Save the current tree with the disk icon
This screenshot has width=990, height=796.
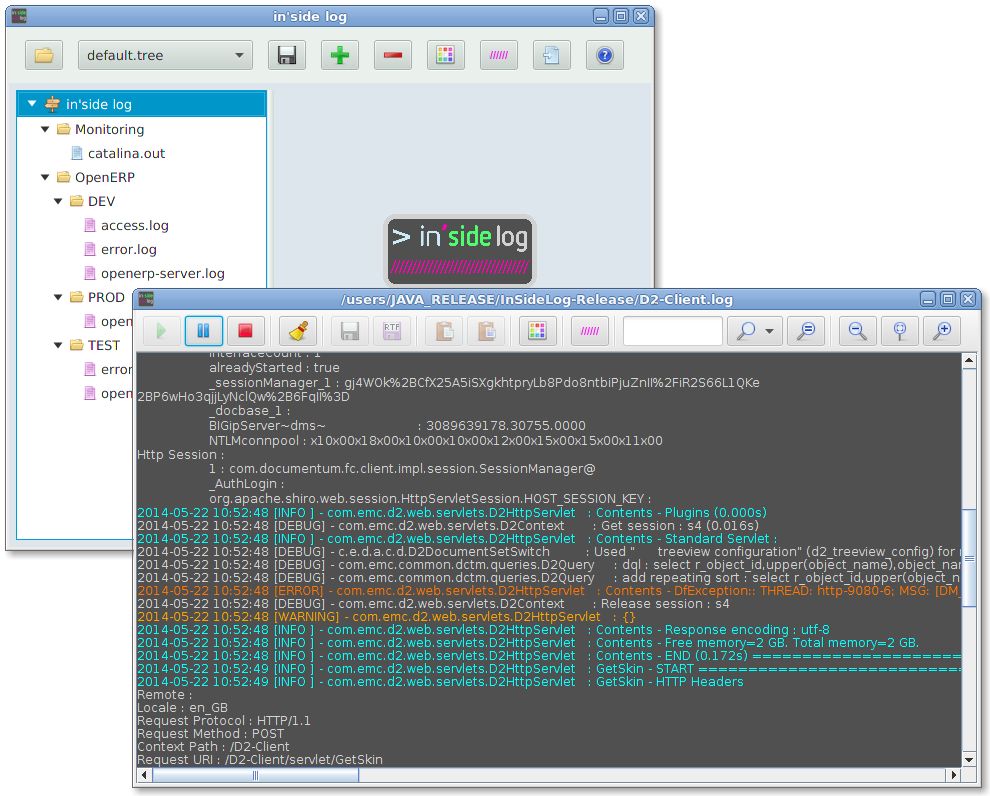pyautogui.click(x=286, y=55)
